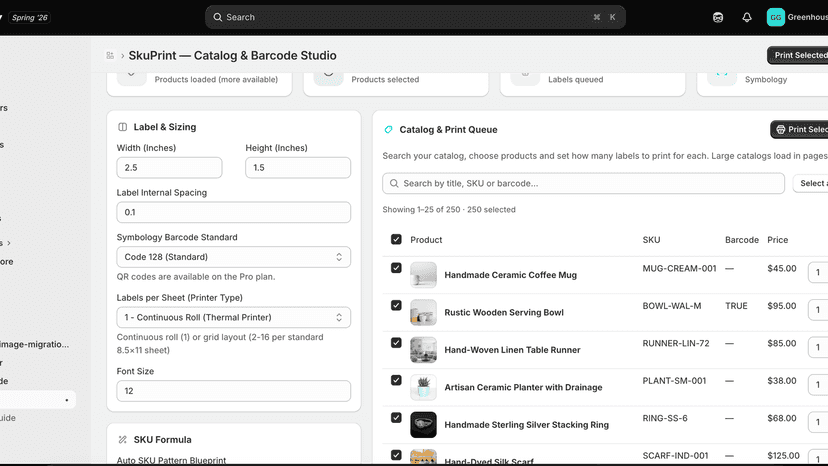828x466 pixels.
Task: Click the apps breadcrumb icon beside SkuPrint
Action: point(110,55)
